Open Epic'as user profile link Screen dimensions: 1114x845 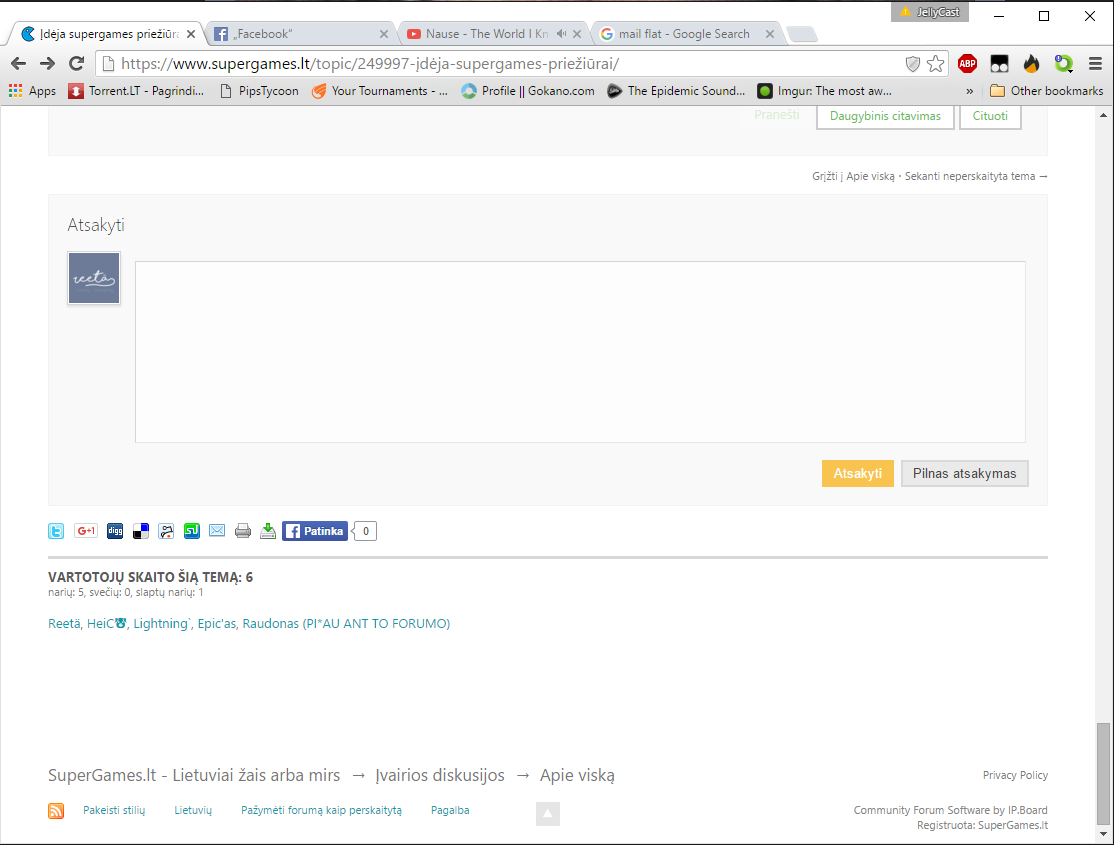217,623
